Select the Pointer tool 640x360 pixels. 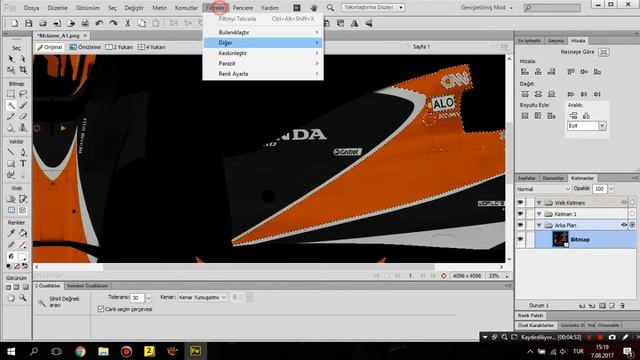[11, 59]
